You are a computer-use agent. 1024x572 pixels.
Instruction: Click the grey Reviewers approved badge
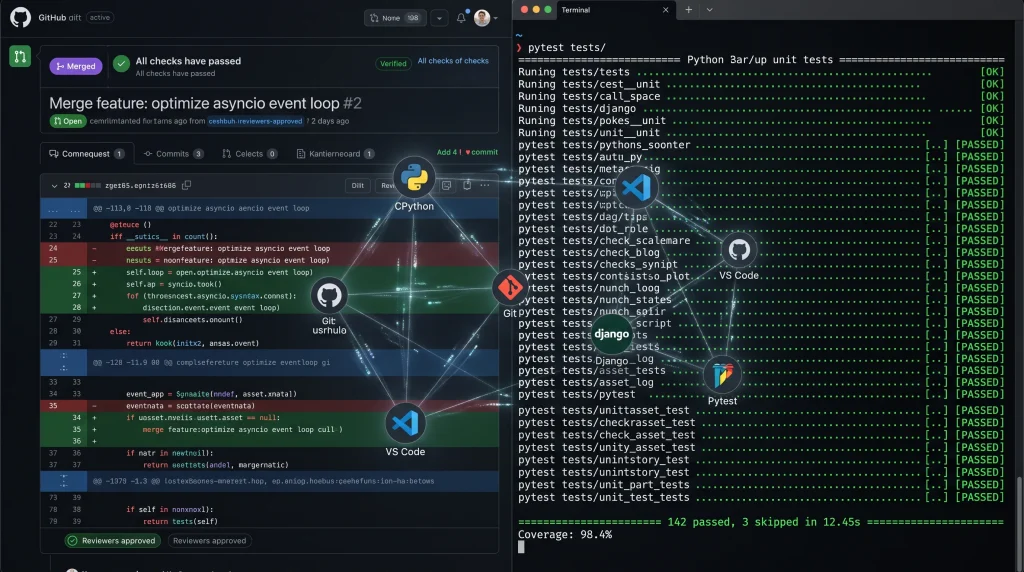point(210,541)
